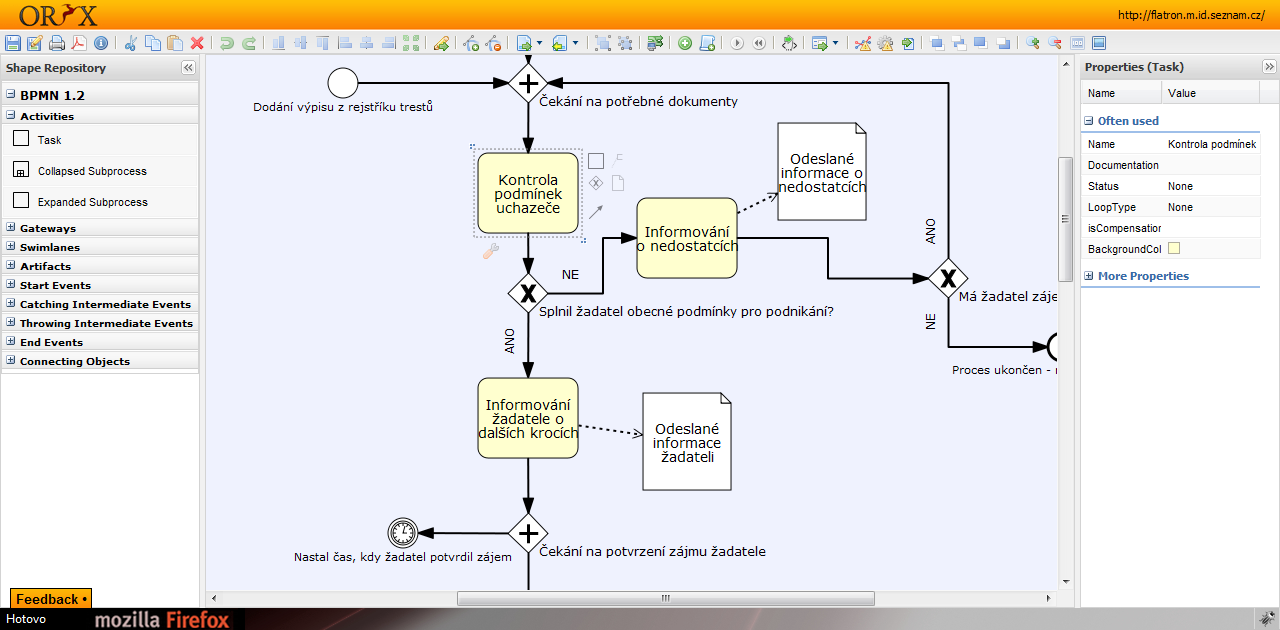Screen dimensions: 1280x630
Task: Select Informování žadatele o dalších krocích task
Action: click(528, 418)
